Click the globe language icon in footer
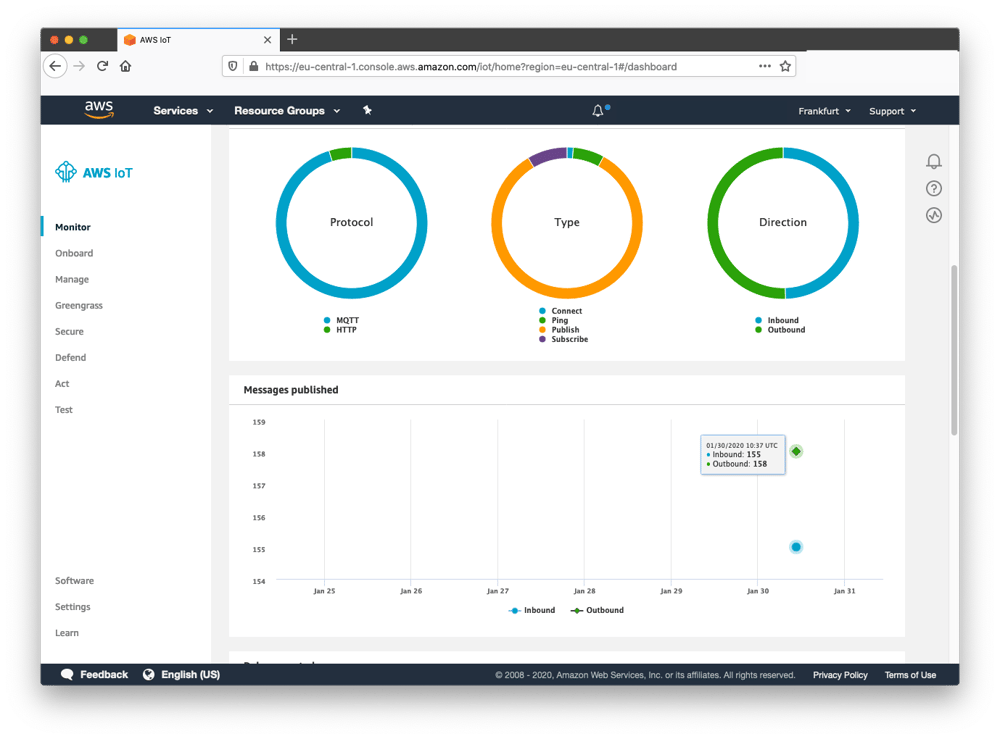 (x=149, y=674)
